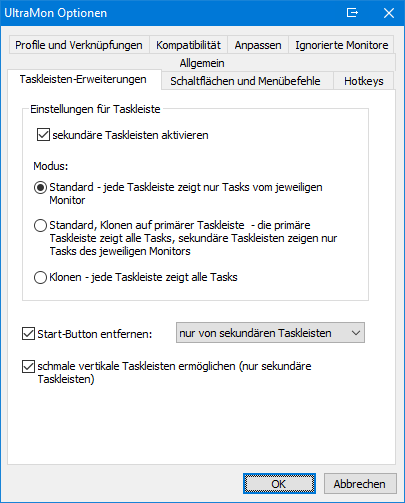The width and height of the screenshot is (405, 503).
Task: Expand the nur von sekundären Taskleisten dropdown
Action: [x=270, y=333]
